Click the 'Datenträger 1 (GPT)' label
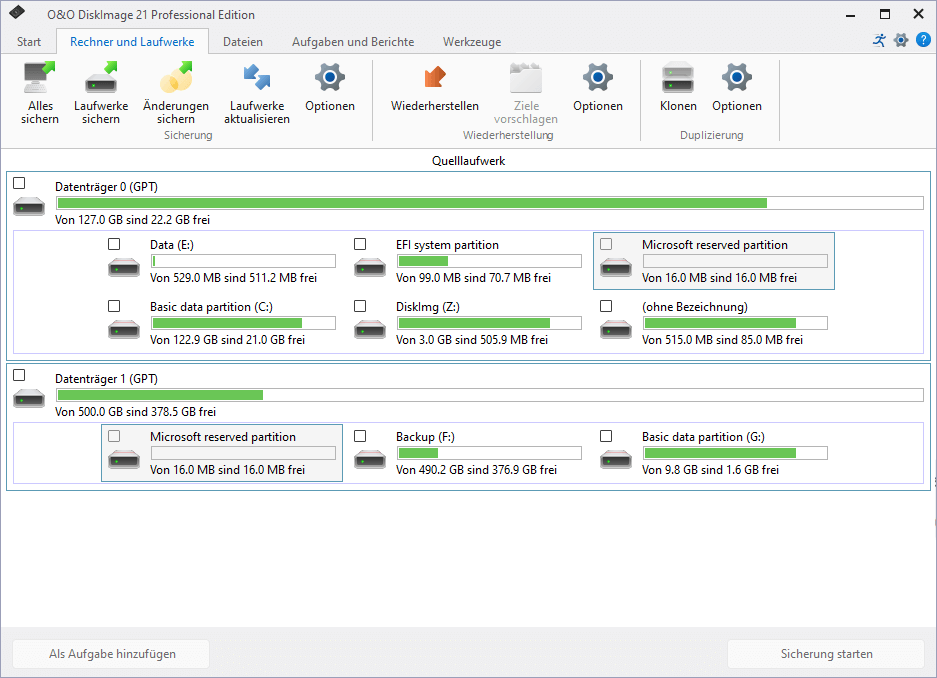 (x=106, y=379)
